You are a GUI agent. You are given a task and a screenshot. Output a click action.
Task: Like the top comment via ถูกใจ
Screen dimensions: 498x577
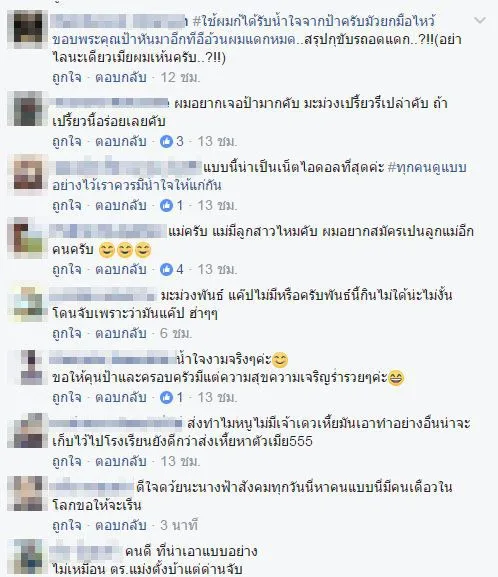click(67, 77)
